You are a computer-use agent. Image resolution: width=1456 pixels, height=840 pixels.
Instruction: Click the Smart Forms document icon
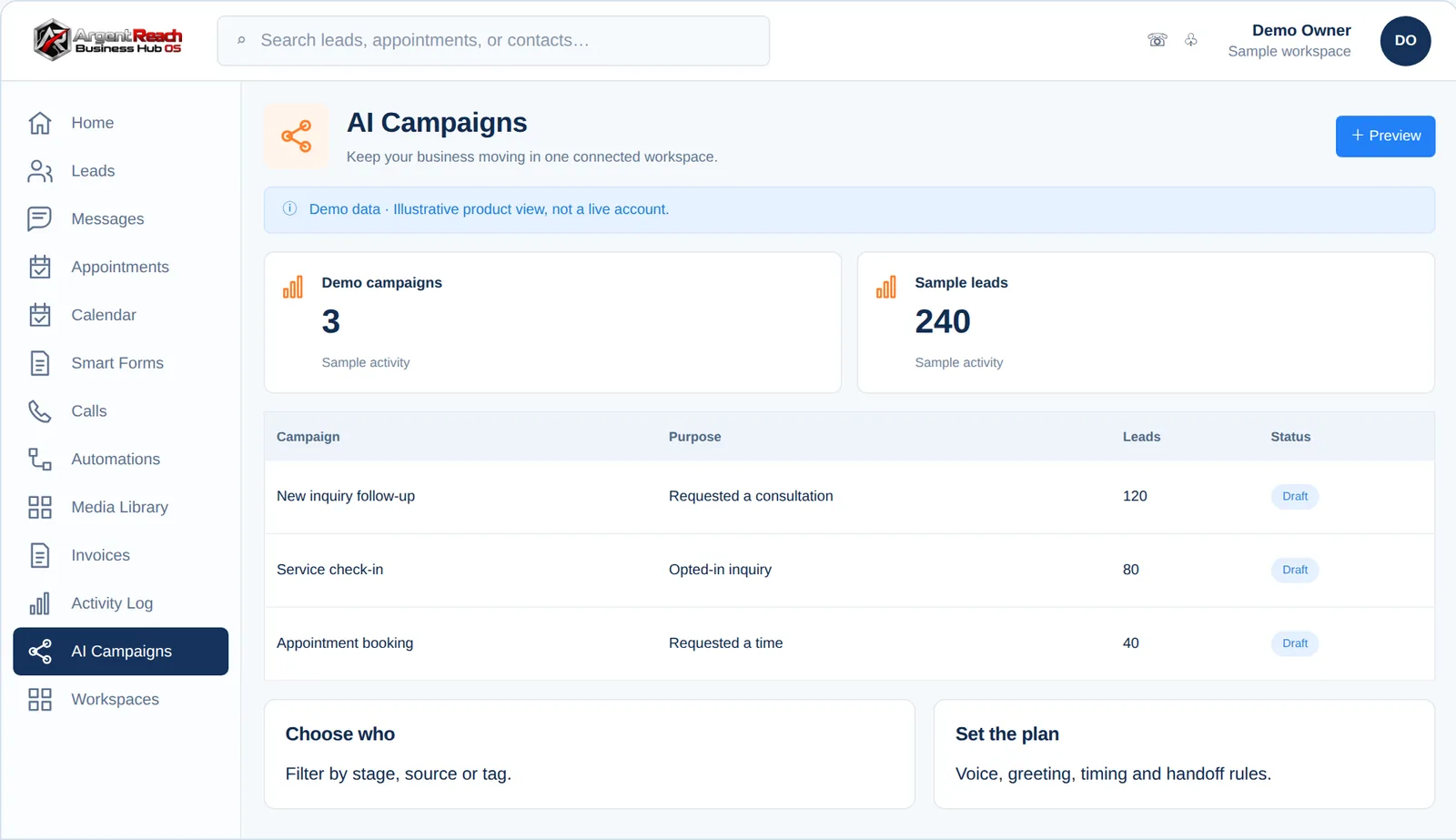pos(39,363)
